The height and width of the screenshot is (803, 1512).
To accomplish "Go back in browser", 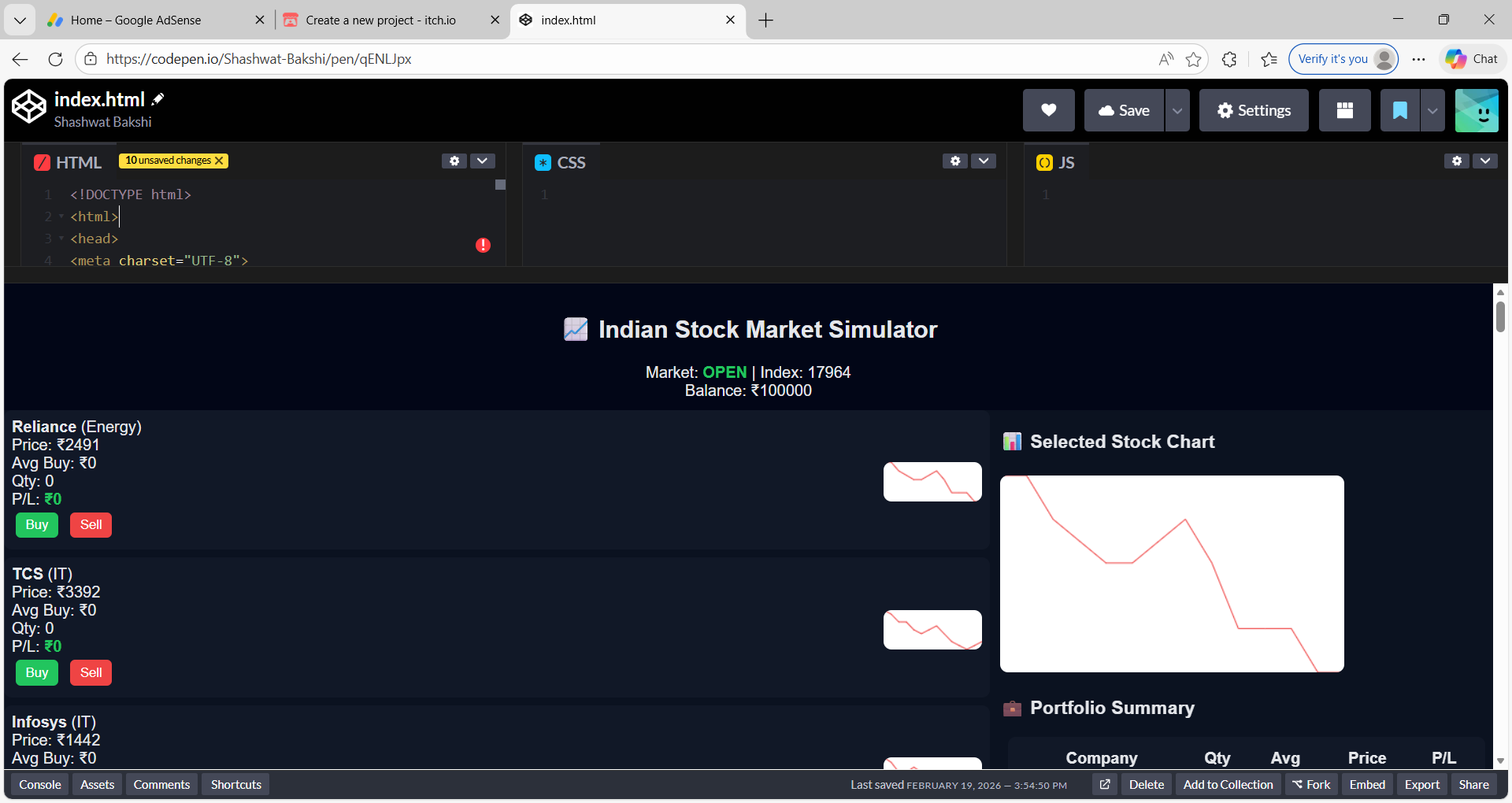I will 20,59.
